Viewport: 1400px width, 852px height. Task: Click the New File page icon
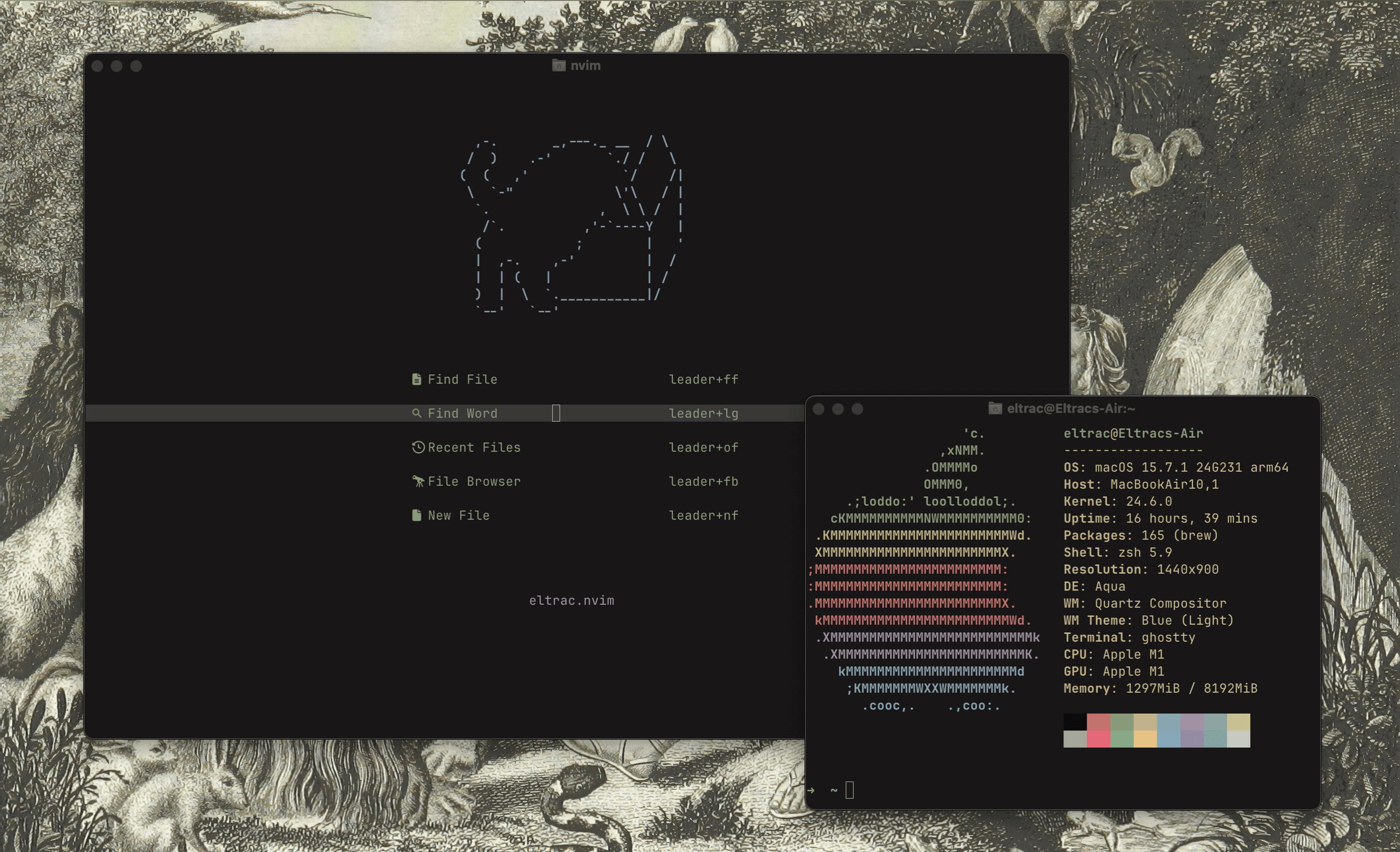click(x=416, y=516)
